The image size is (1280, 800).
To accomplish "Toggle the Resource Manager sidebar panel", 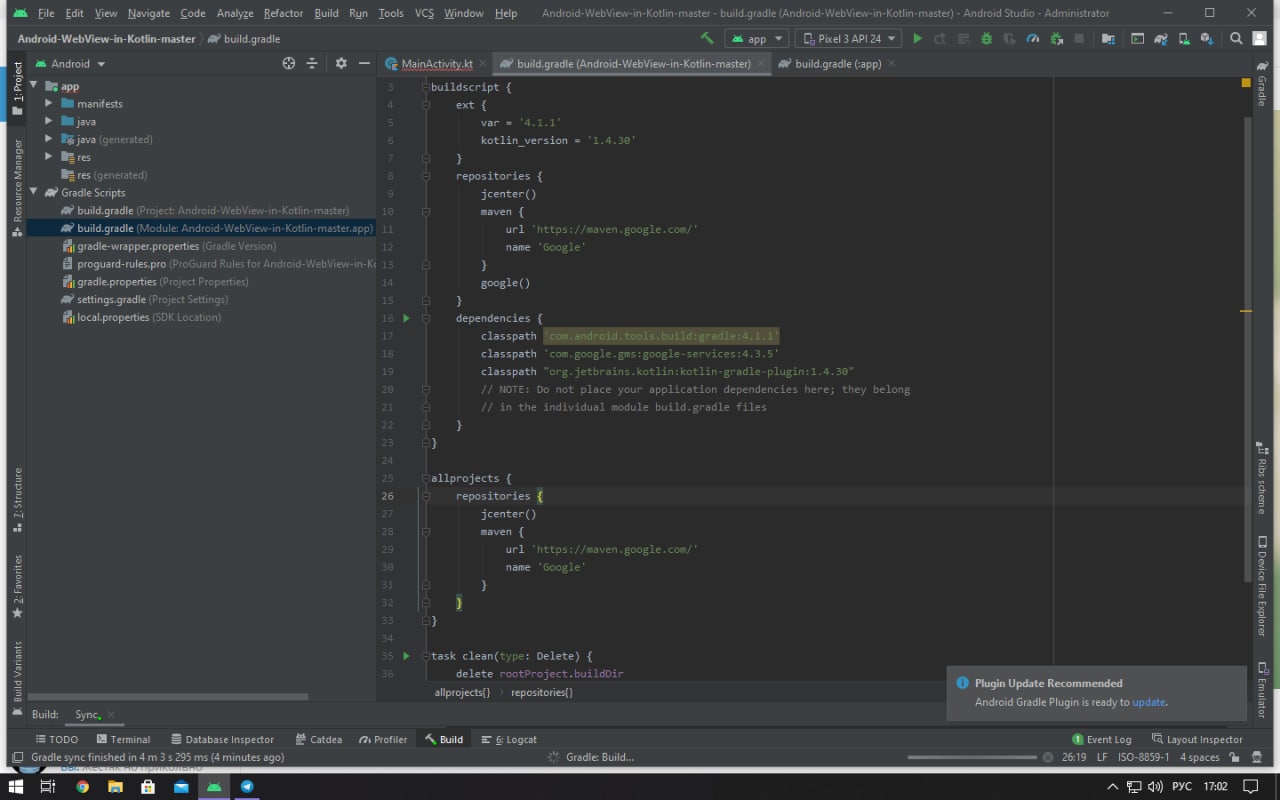I will 17,188.
